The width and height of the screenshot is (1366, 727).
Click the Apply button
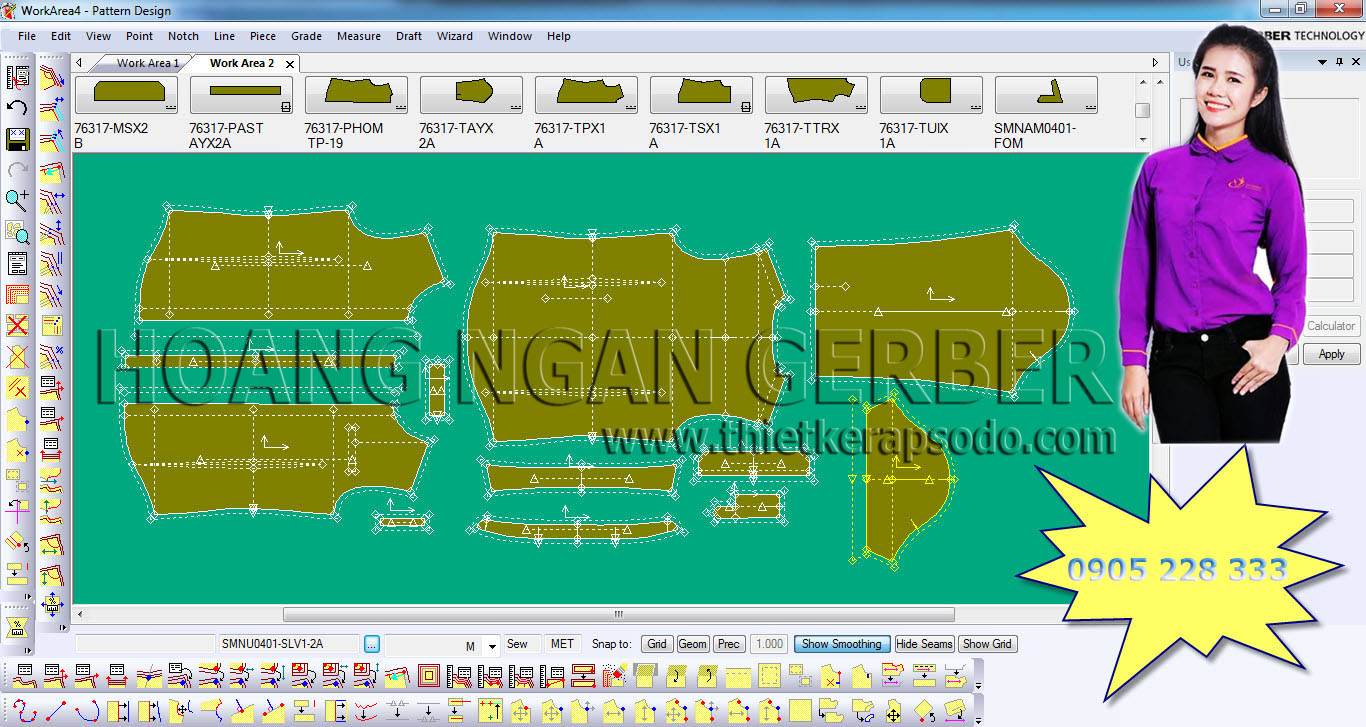tap(1331, 354)
